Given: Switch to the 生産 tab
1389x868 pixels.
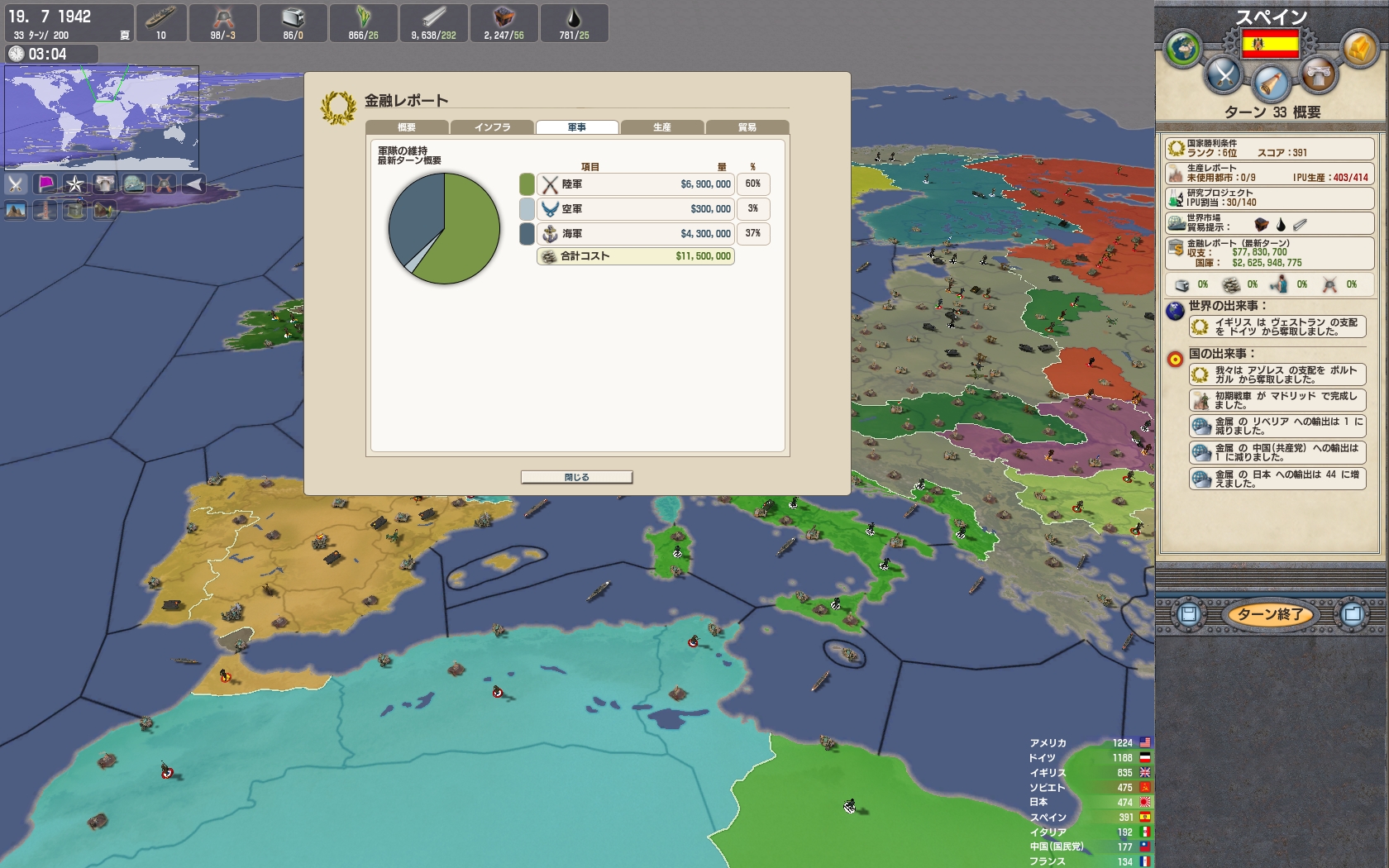Looking at the screenshot, I should 662,127.
